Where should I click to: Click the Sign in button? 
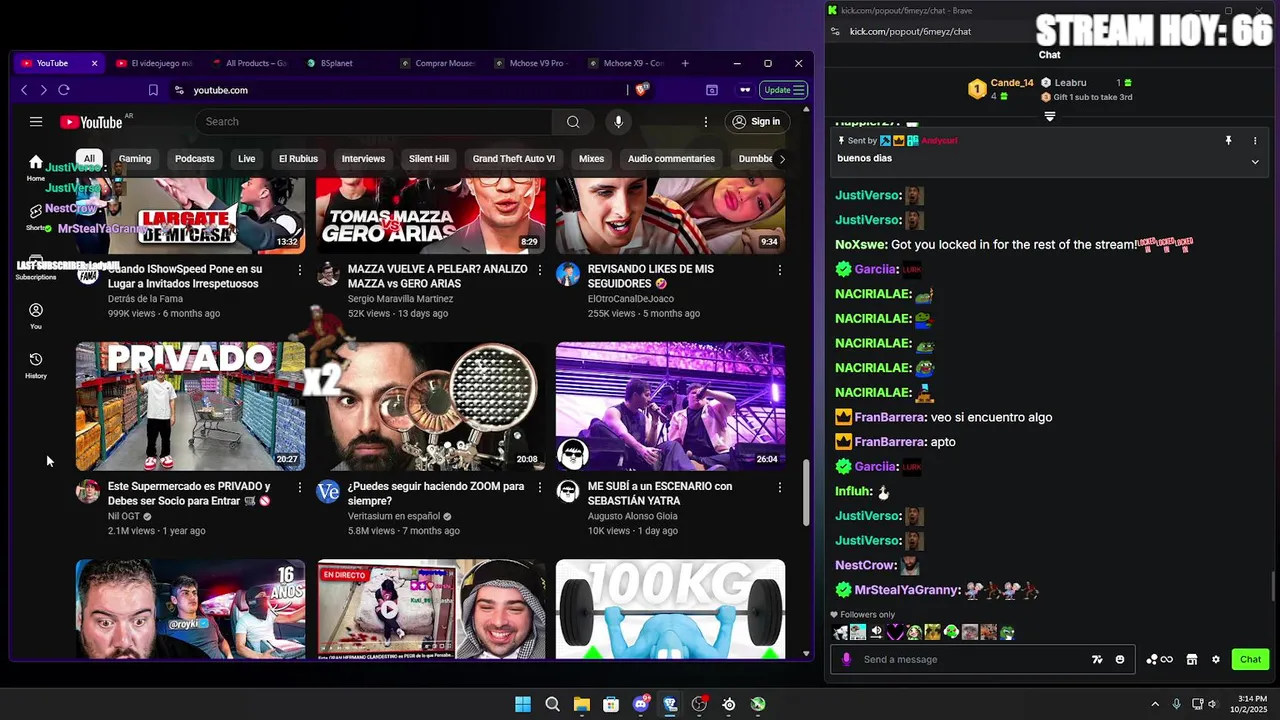click(756, 122)
